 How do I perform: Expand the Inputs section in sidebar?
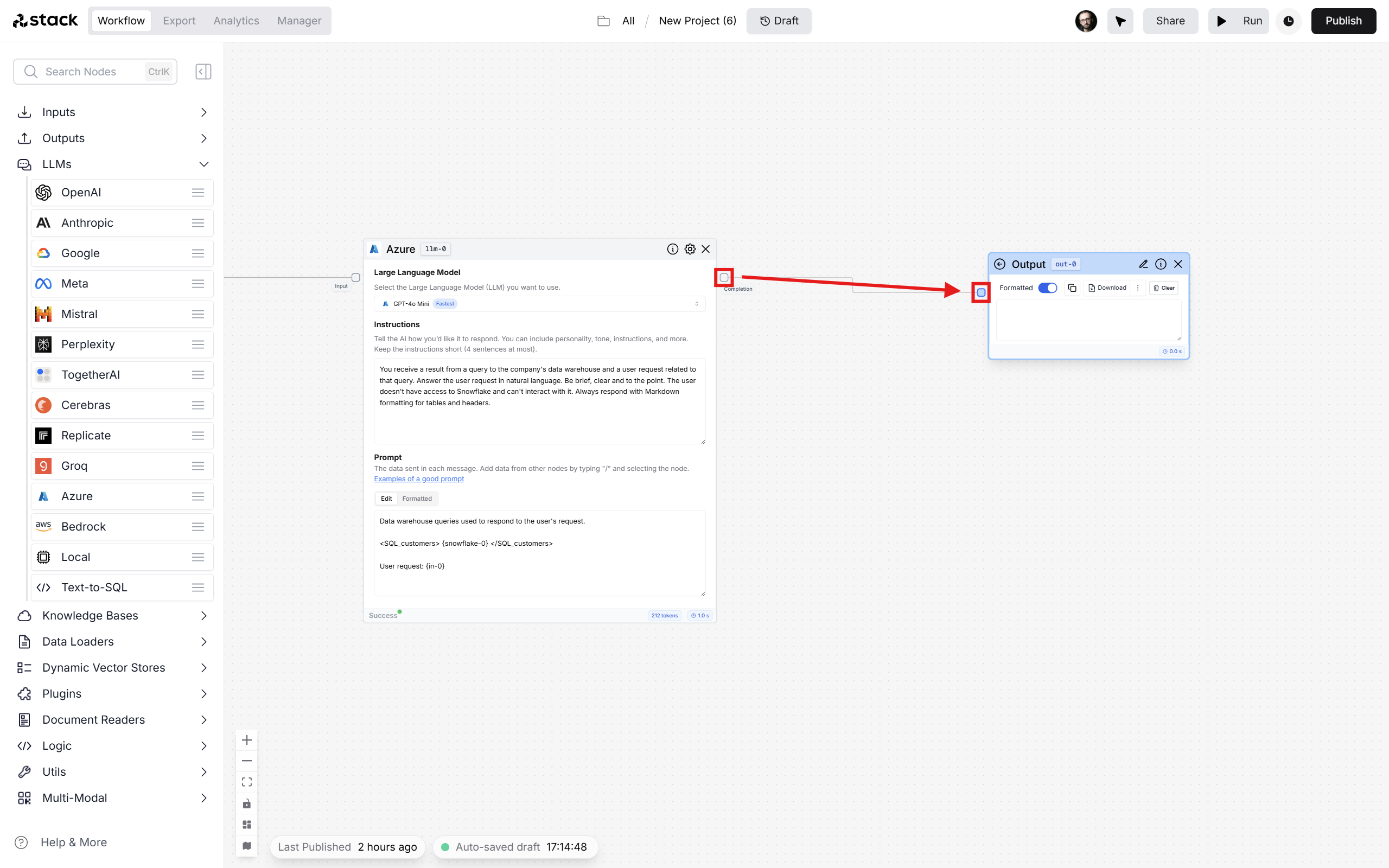[x=204, y=112]
